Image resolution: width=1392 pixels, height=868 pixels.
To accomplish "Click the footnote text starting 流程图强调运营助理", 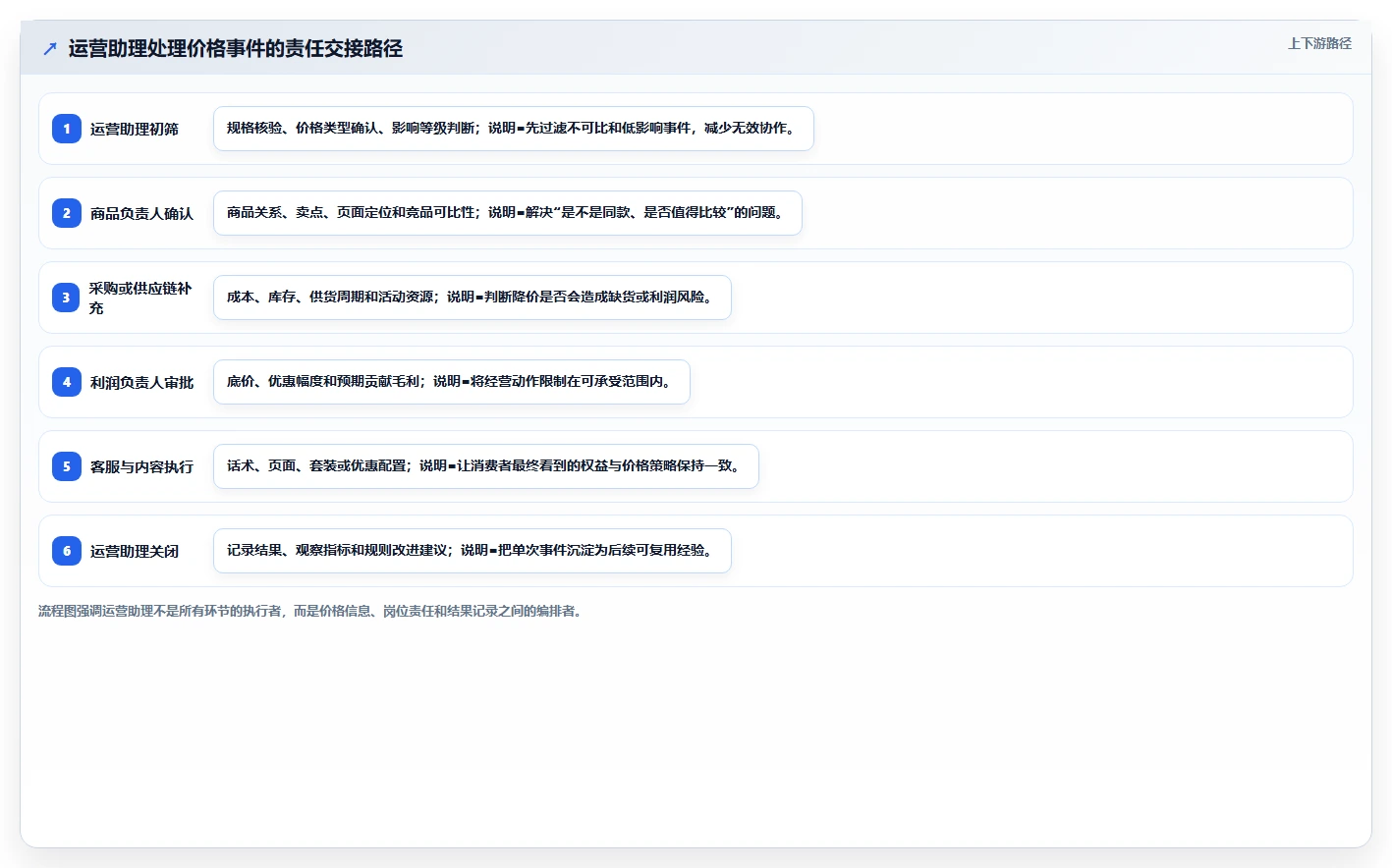I will click(x=312, y=611).
